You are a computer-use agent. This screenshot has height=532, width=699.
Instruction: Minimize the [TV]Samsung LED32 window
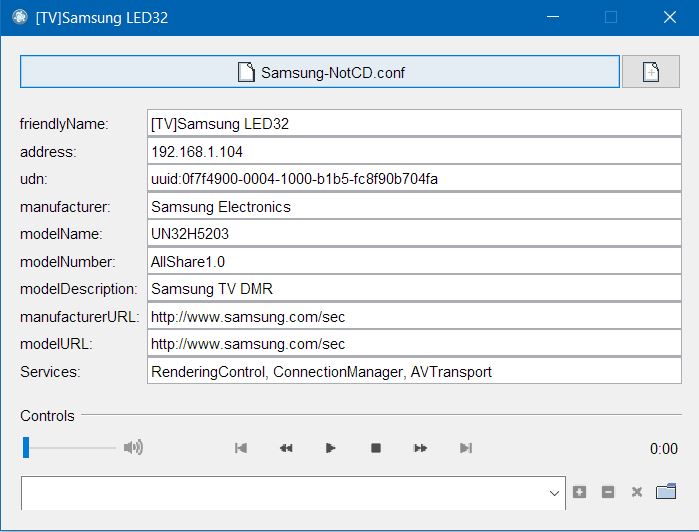pos(553,17)
